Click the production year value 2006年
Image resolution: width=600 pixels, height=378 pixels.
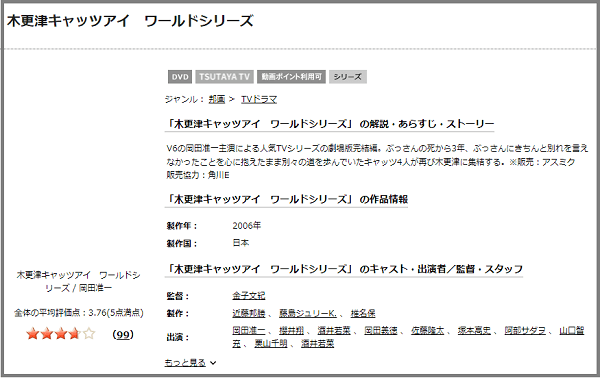click(x=246, y=226)
